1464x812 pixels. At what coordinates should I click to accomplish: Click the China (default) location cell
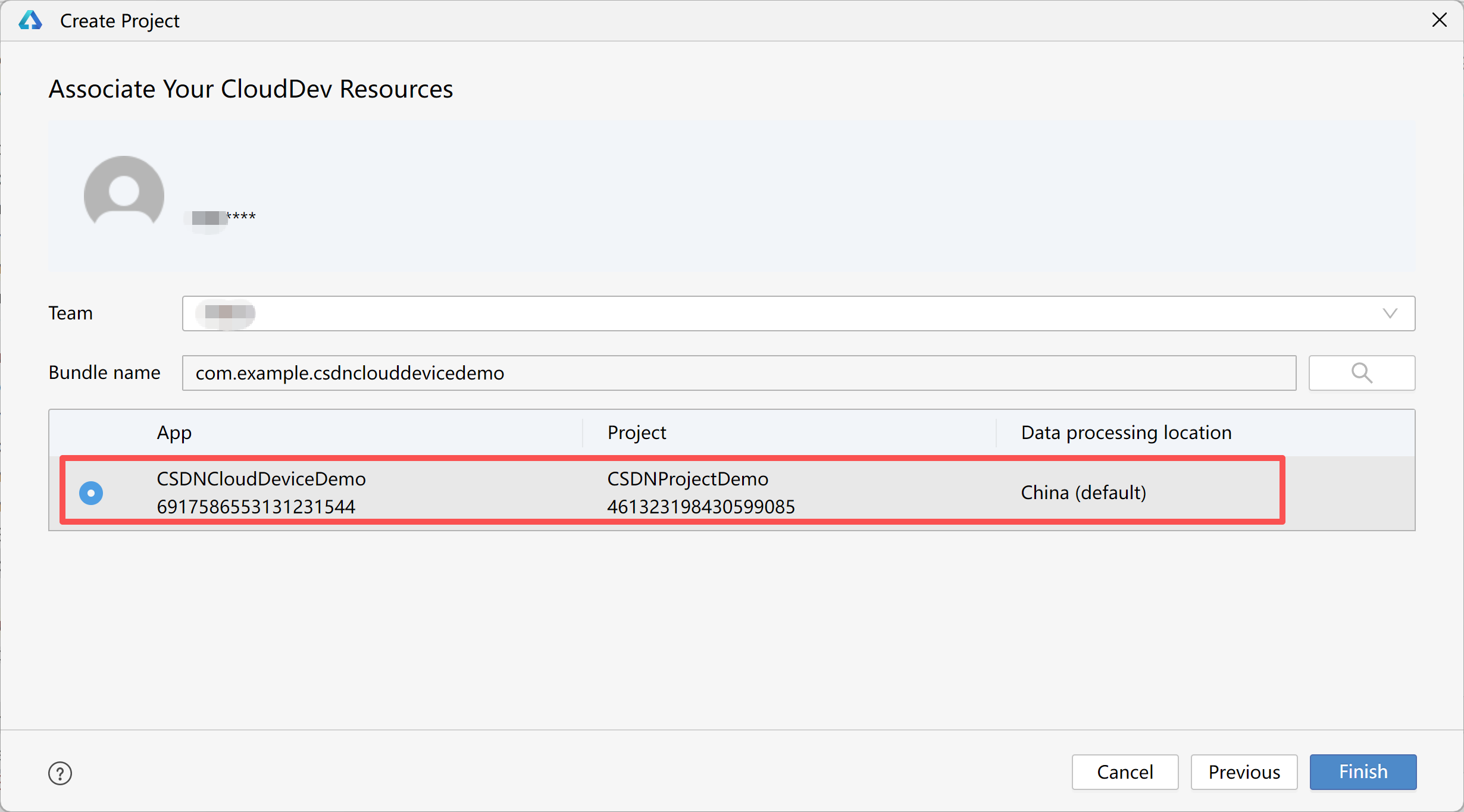click(x=1083, y=493)
